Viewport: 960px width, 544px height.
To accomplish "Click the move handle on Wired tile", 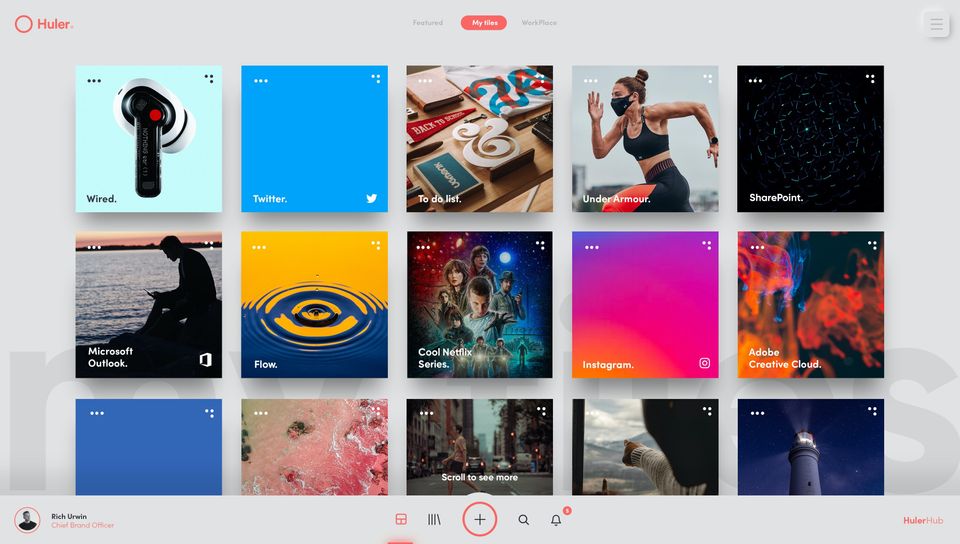I will [209, 79].
